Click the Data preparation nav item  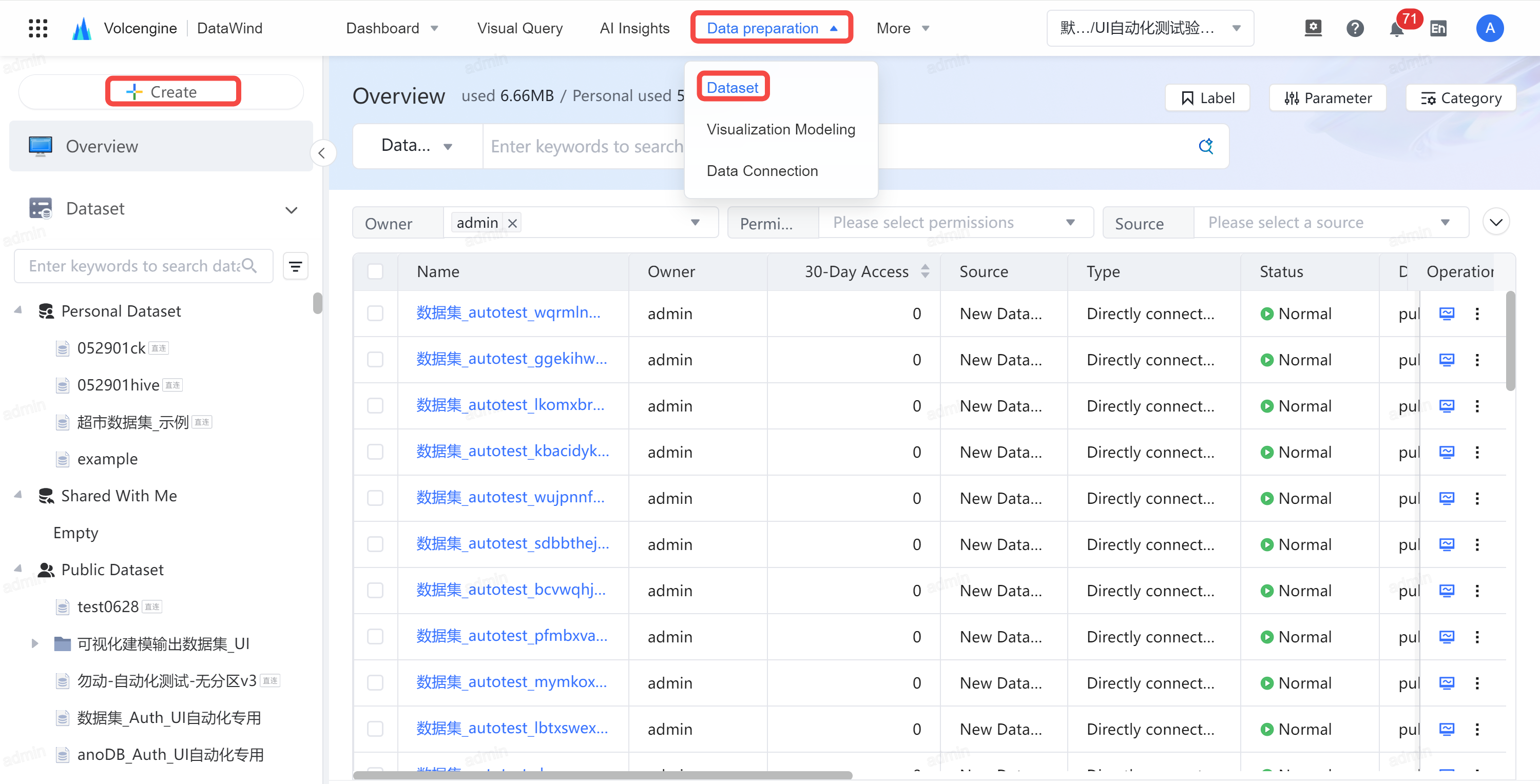pyautogui.click(x=771, y=28)
